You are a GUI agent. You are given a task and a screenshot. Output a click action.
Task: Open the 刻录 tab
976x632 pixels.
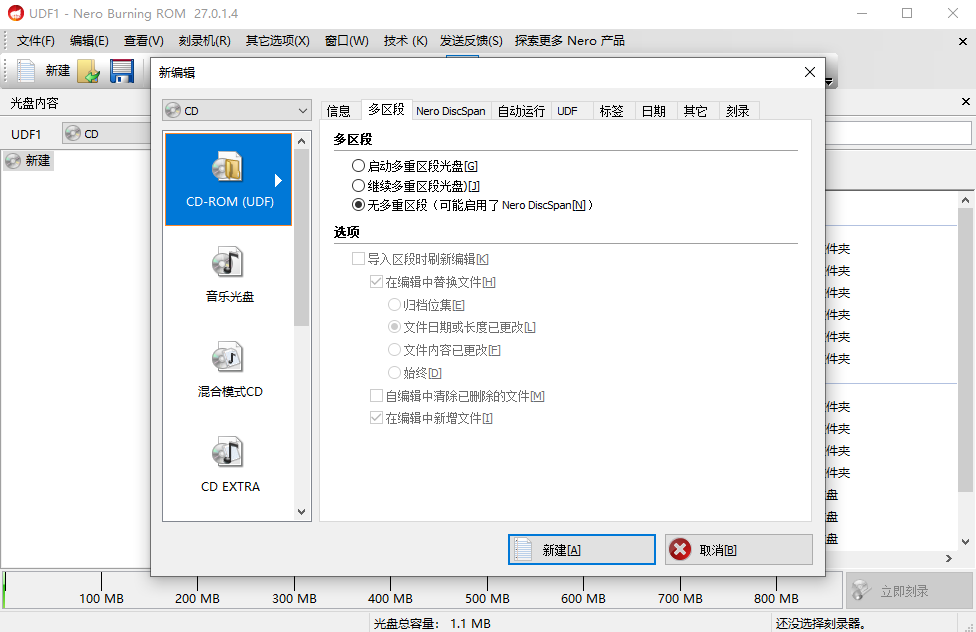[x=738, y=111]
